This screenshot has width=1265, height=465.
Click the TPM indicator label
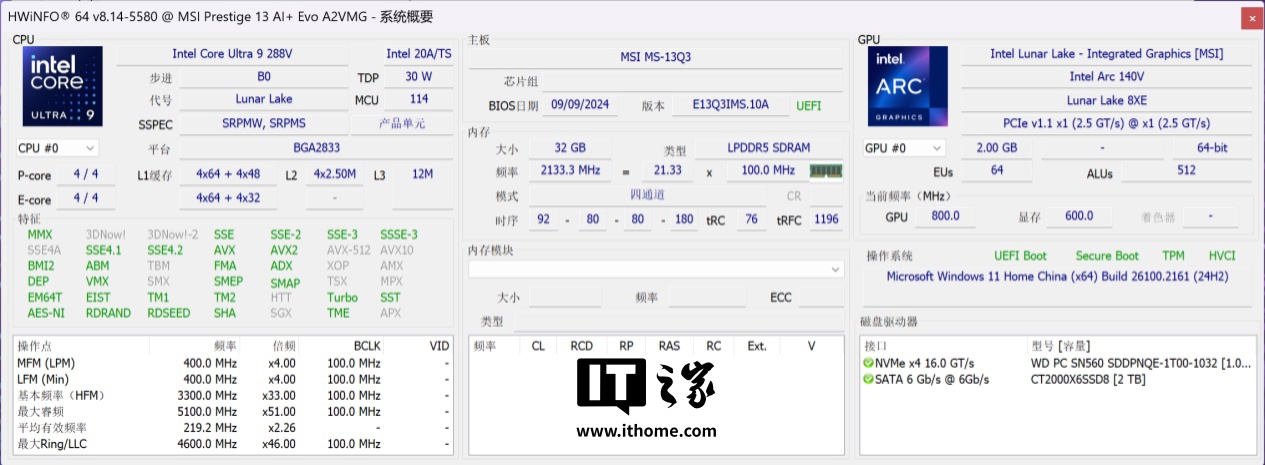tap(1173, 256)
